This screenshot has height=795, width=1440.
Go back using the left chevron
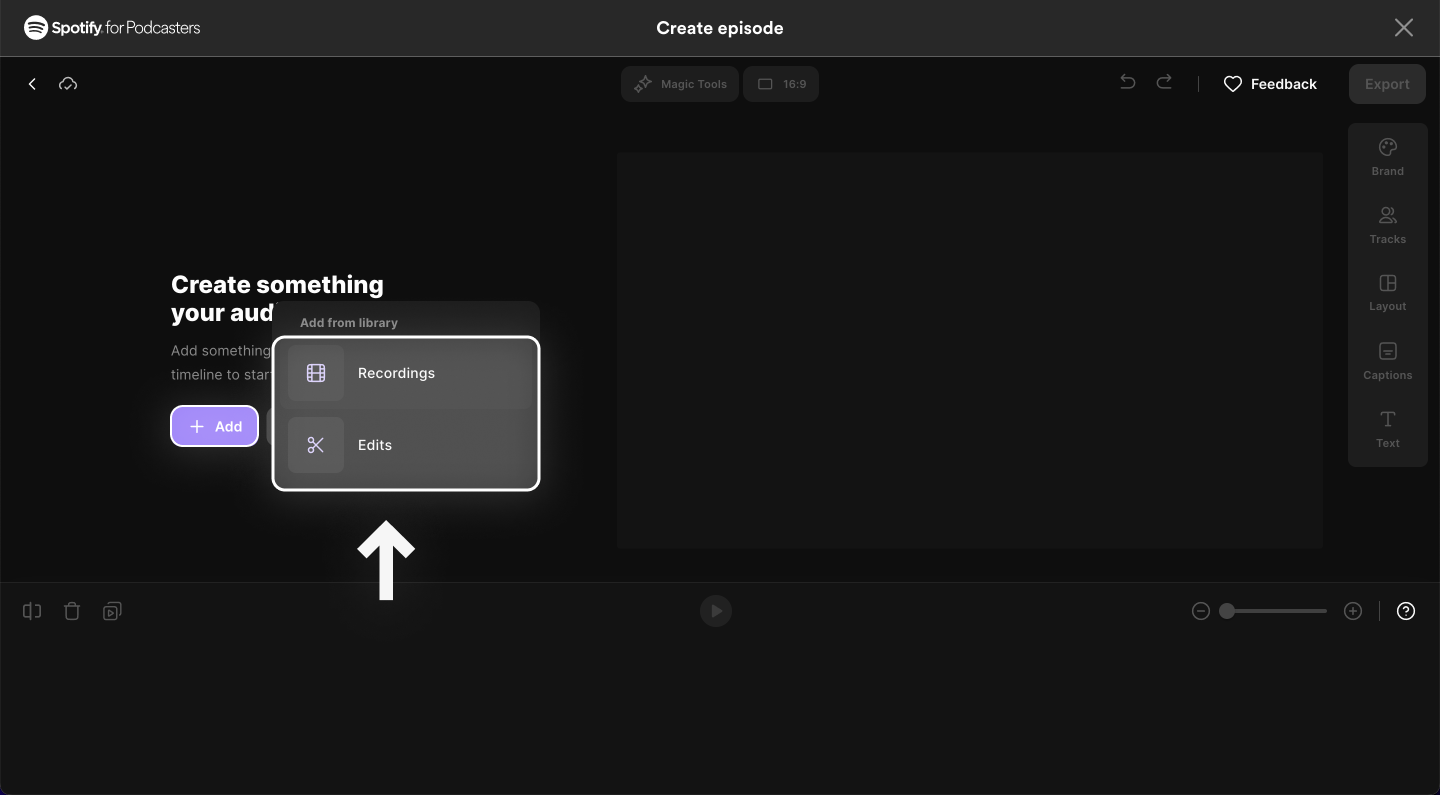click(x=32, y=84)
